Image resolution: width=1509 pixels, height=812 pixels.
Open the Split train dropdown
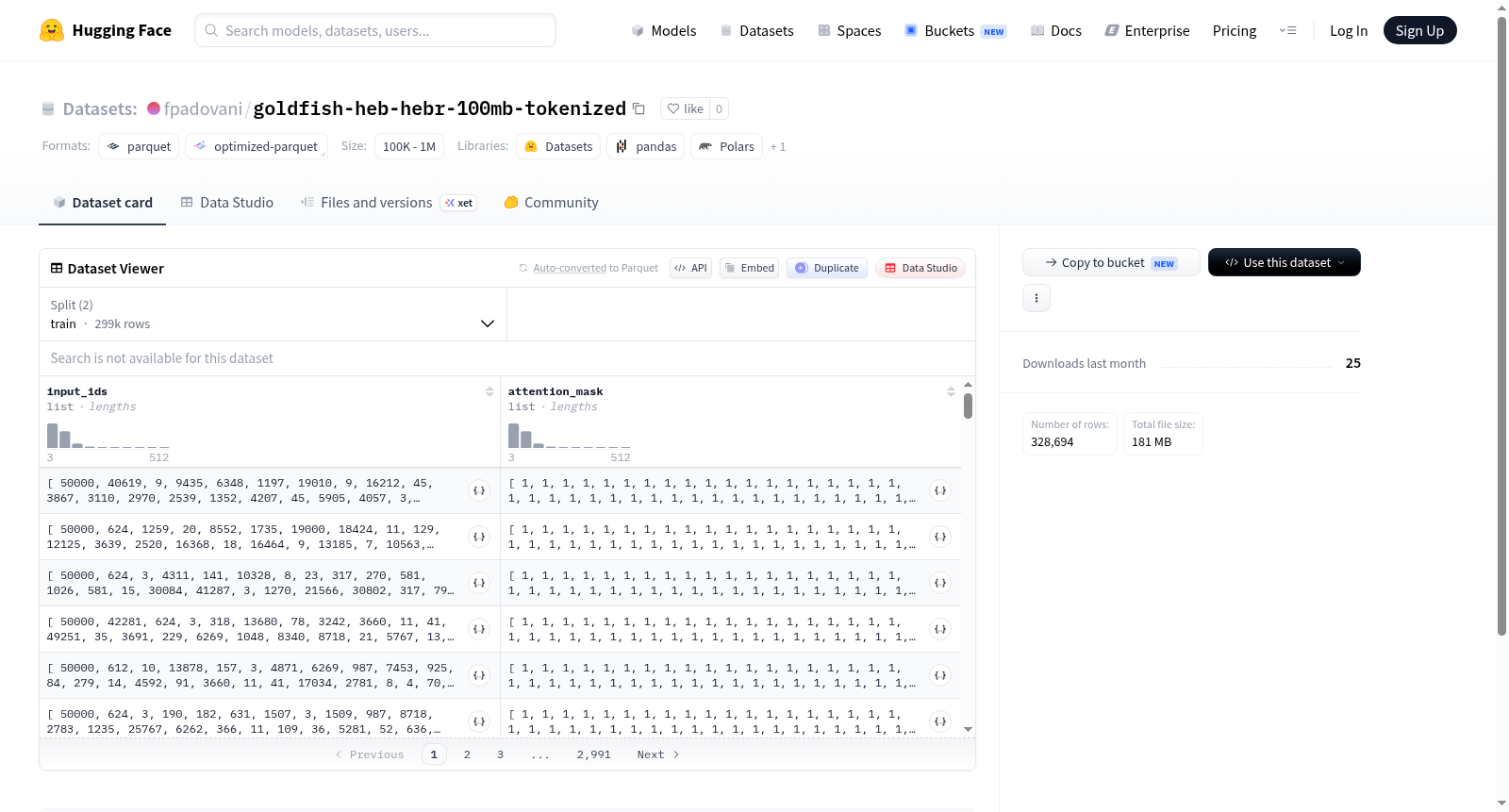pyautogui.click(x=273, y=314)
